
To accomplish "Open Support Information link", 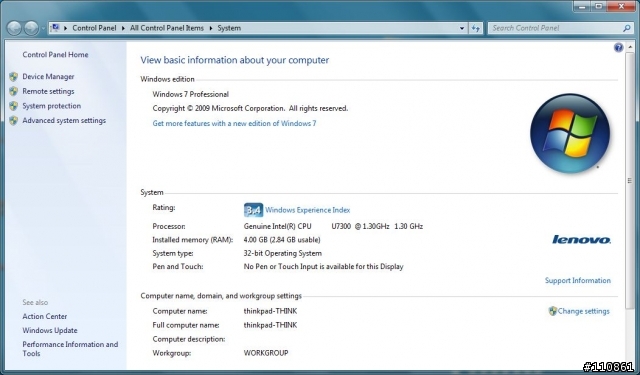I will [578, 281].
